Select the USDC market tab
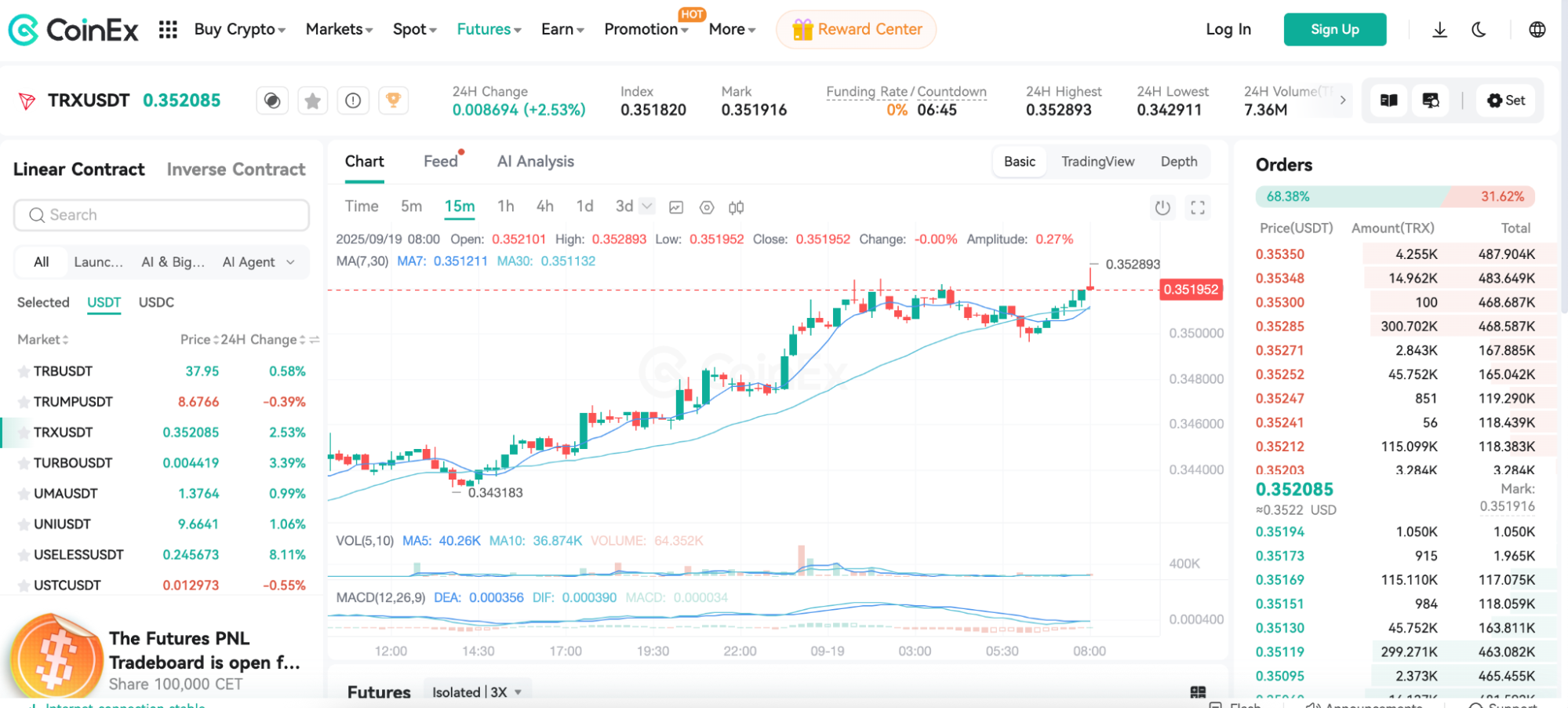The width and height of the screenshot is (1568, 708). (x=156, y=303)
